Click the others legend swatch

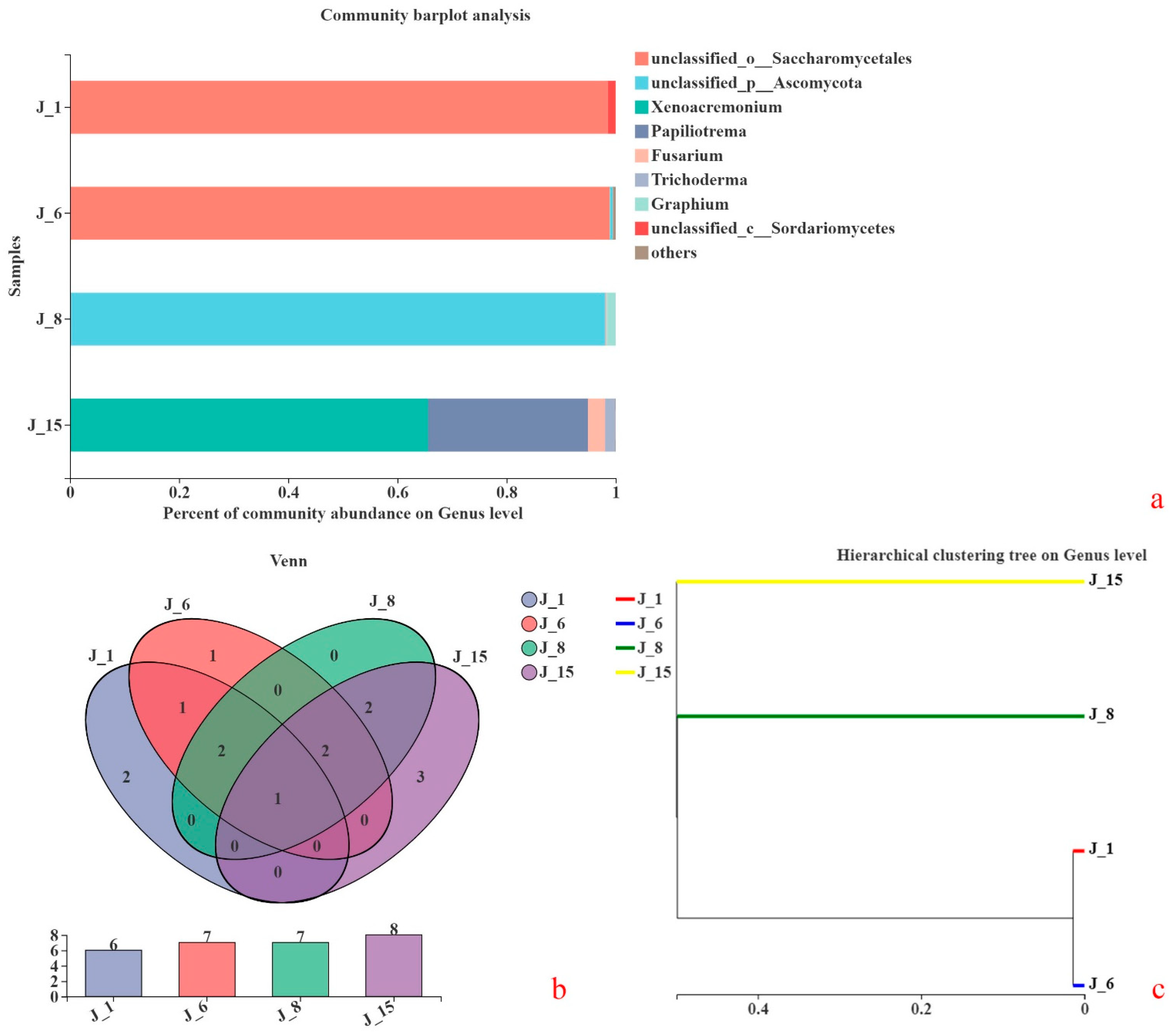[x=641, y=253]
